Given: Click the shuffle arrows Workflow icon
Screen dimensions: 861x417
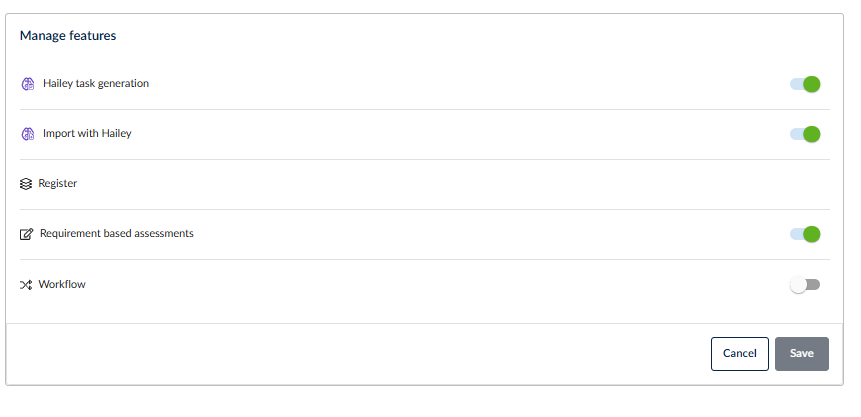Looking at the screenshot, I should pyautogui.click(x=26, y=285).
